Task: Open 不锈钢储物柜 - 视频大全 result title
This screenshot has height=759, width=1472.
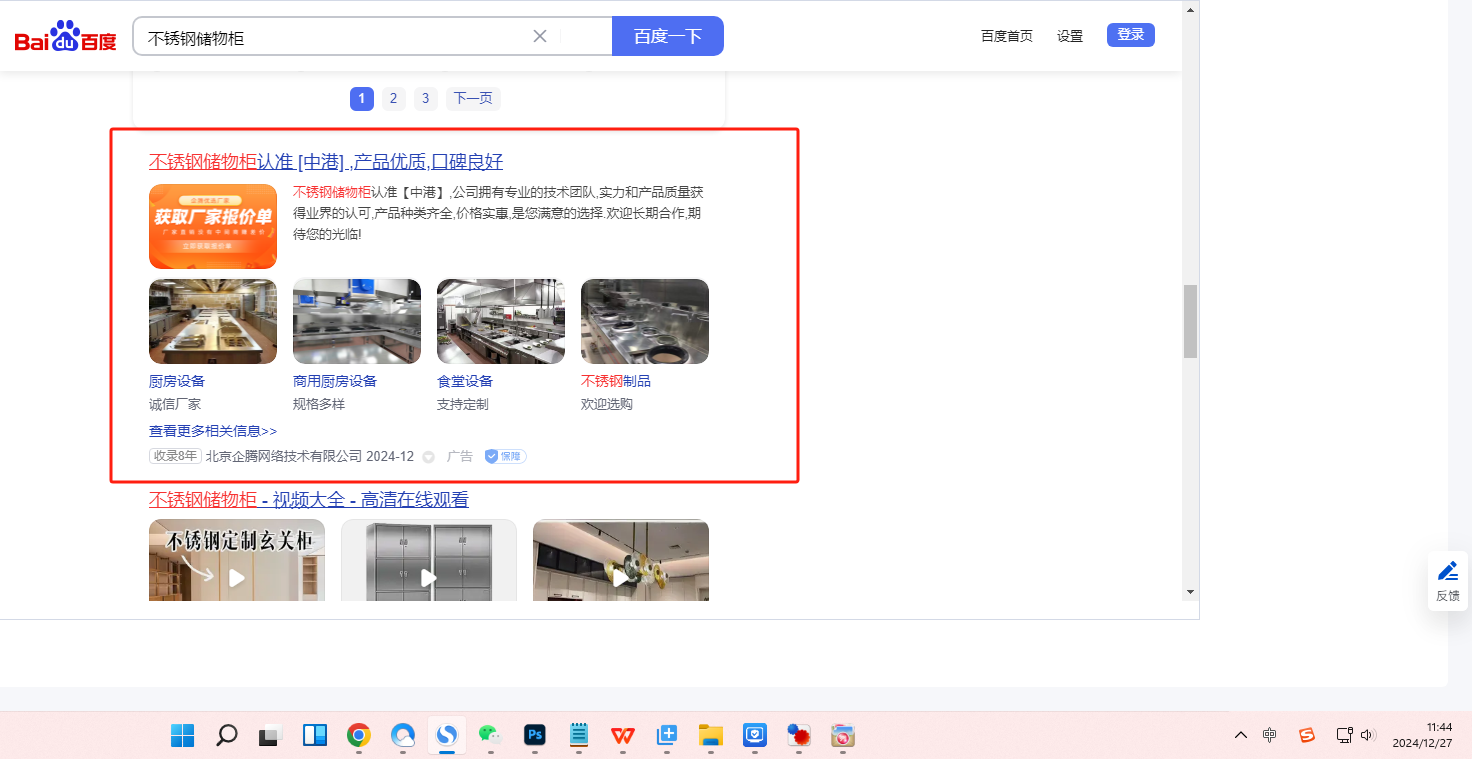Action: pyautogui.click(x=309, y=500)
